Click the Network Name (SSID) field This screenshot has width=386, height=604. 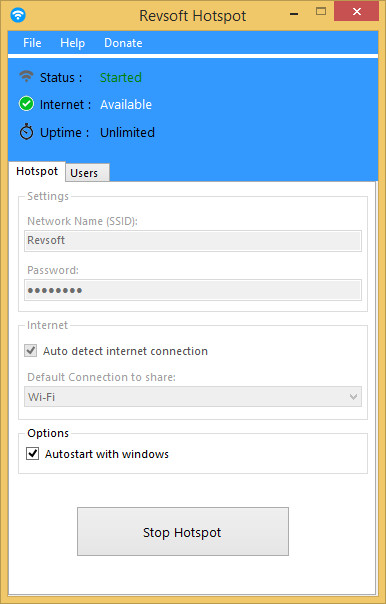193,240
